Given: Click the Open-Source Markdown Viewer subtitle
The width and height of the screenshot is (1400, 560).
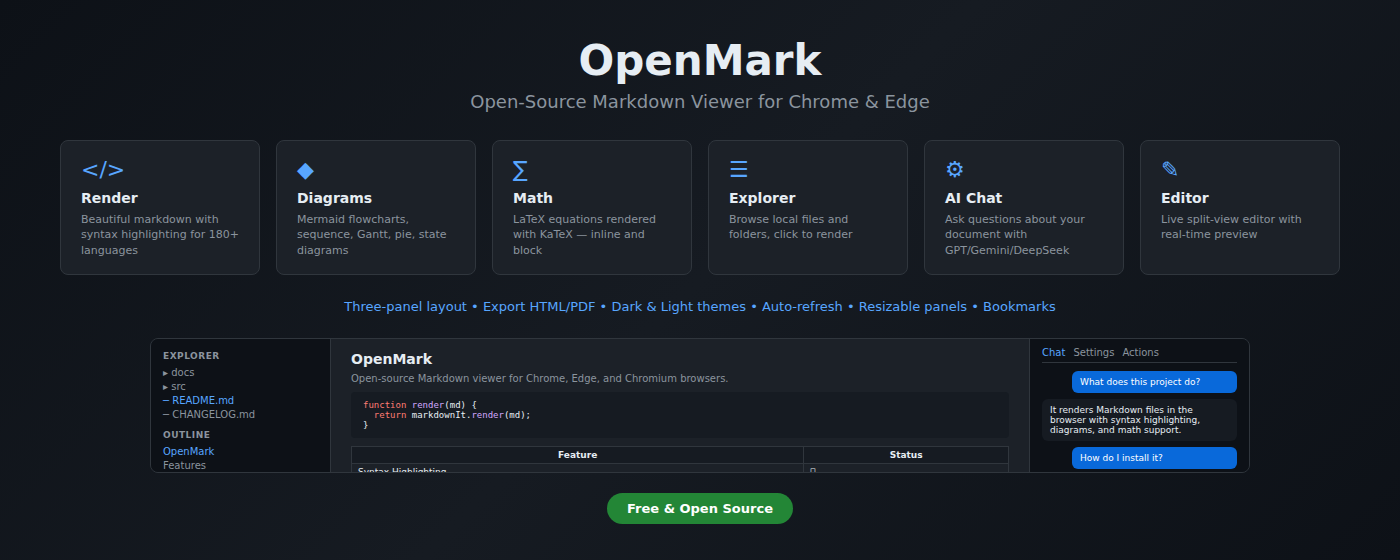Looking at the screenshot, I should tap(700, 102).
